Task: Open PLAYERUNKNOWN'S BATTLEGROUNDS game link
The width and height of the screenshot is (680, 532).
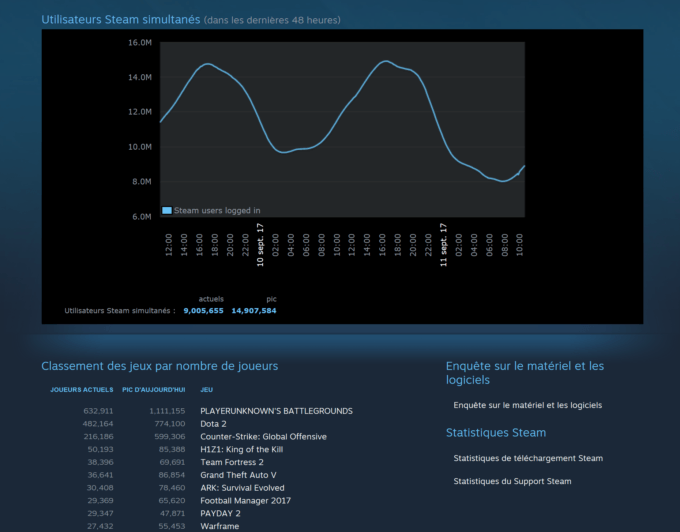Action: pyautogui.click(x=276, y=411)
